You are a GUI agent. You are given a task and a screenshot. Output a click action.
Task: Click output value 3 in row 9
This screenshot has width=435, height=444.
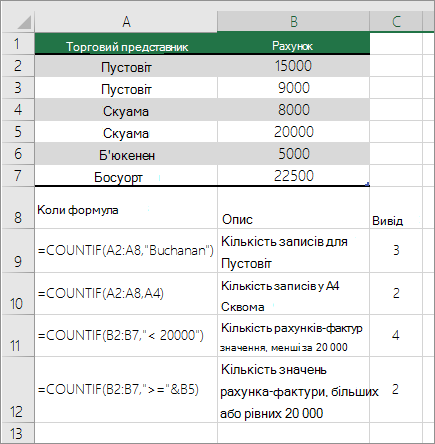(x=396, y=251)
